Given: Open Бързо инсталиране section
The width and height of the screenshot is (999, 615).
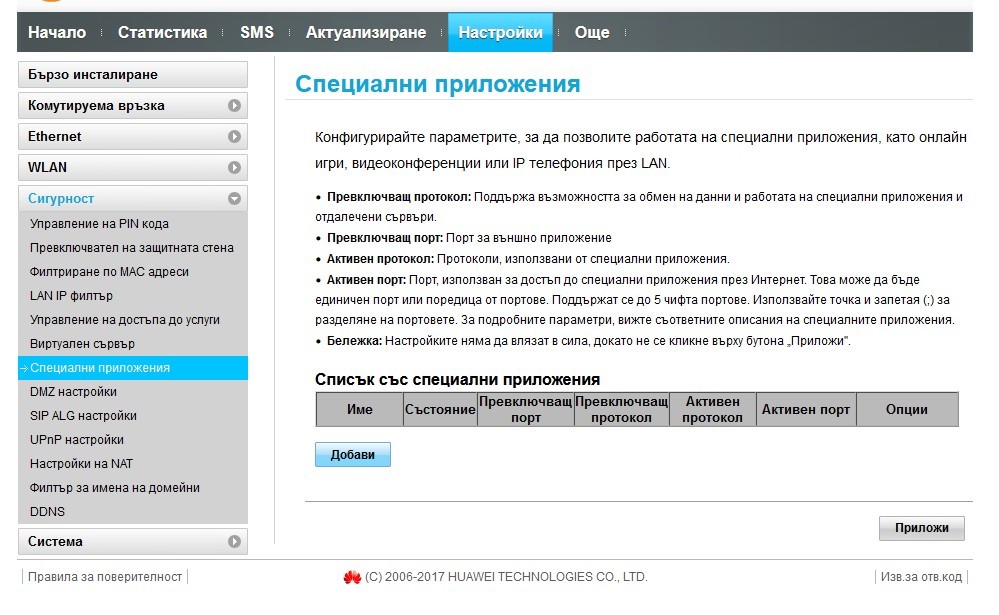Looking at the screenshot, I should click(133, 75).
